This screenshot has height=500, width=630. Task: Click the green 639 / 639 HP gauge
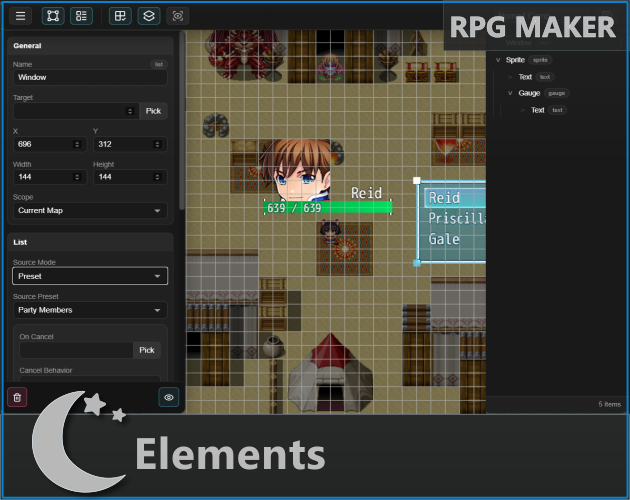coord(327,208)
